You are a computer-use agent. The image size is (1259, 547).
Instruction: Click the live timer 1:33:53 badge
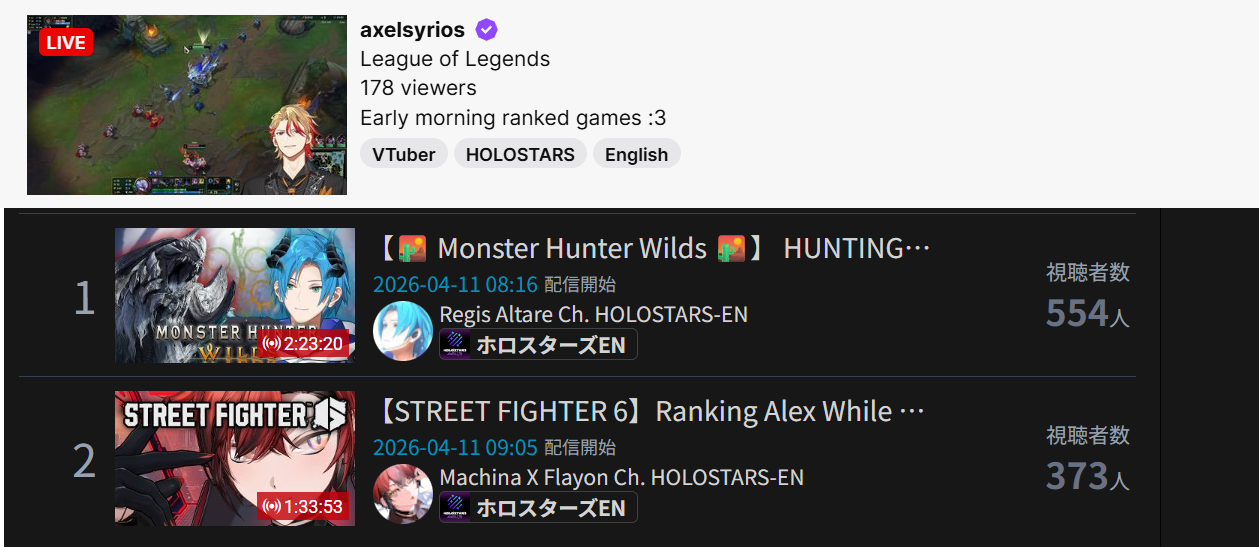click(x=303, y=507)
